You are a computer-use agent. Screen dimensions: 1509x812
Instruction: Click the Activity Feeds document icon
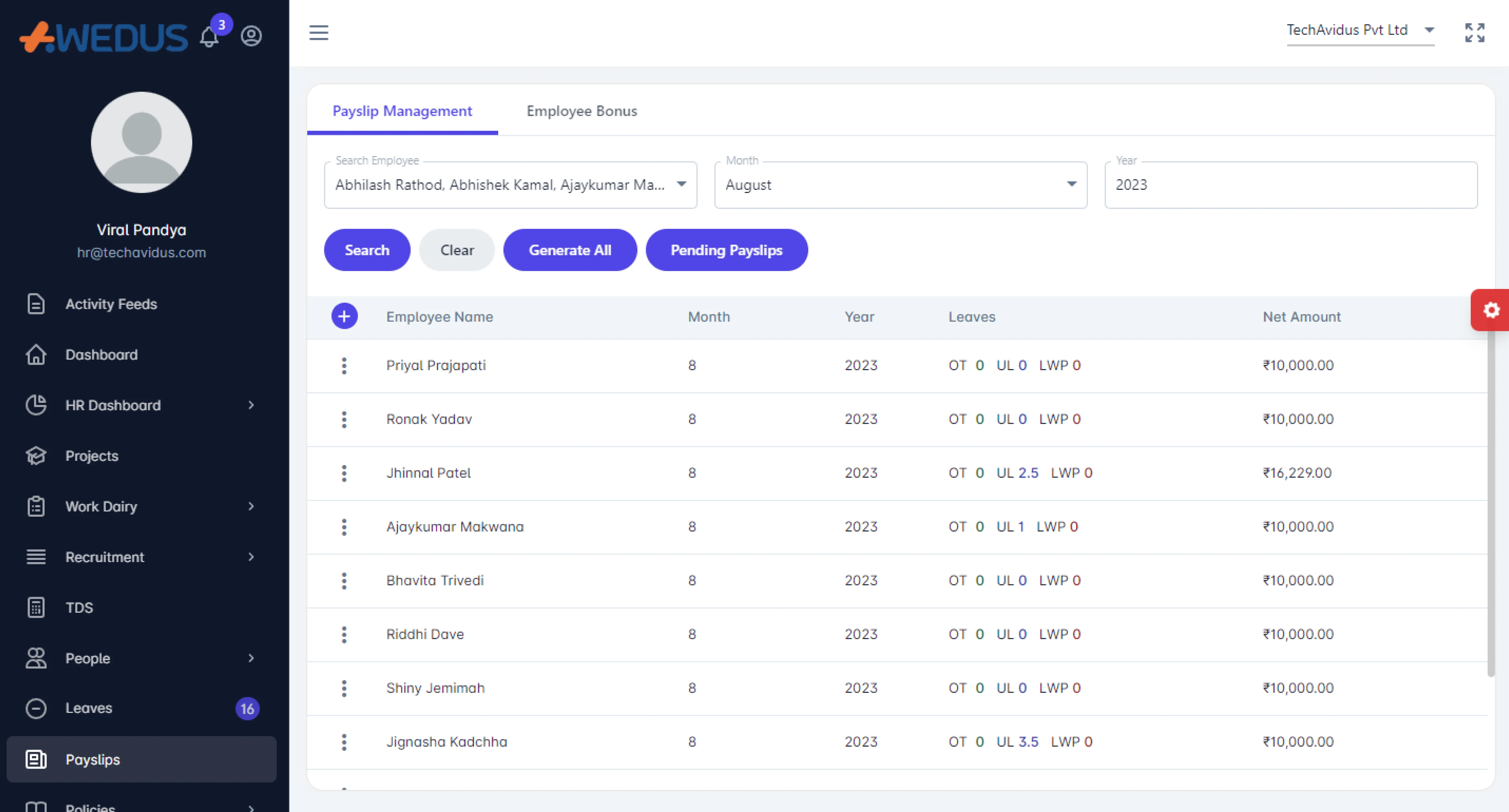[x=36, y=304]
